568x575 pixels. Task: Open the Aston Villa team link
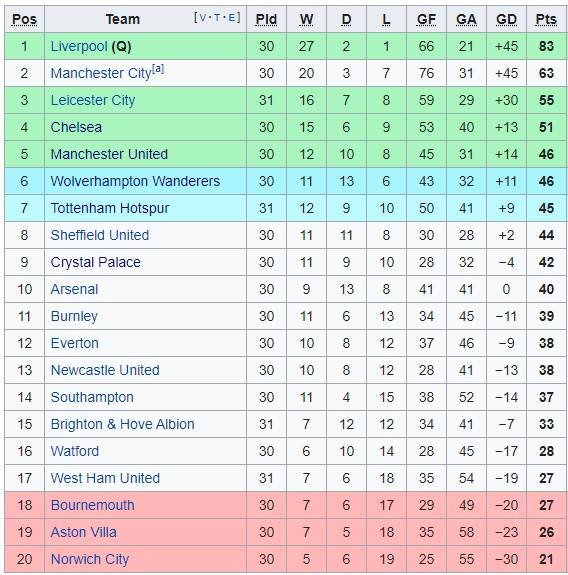[84, 532]
